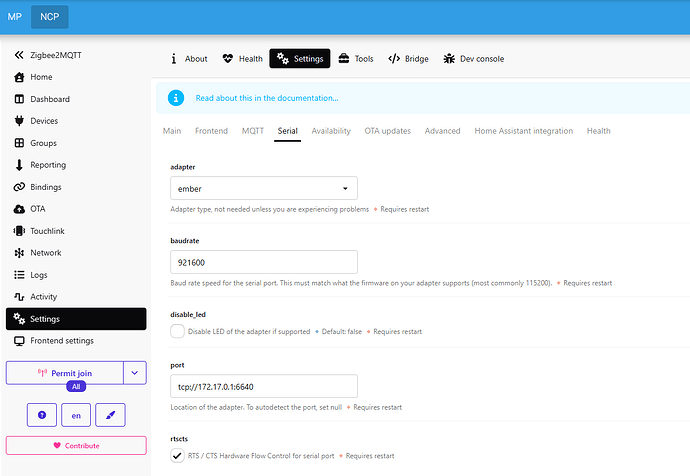Click the About info icon
This screenshot has height=476, width=690.
174,59
